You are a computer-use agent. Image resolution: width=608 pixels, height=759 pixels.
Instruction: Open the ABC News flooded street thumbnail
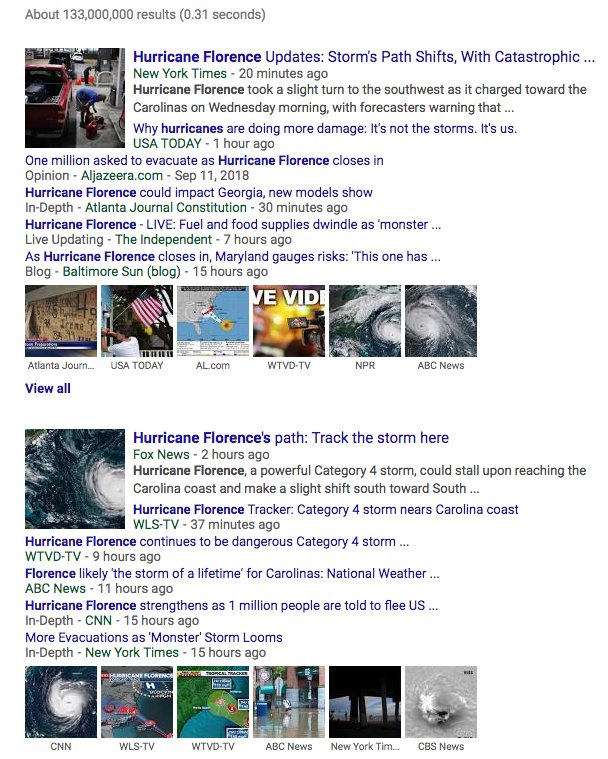289,702
